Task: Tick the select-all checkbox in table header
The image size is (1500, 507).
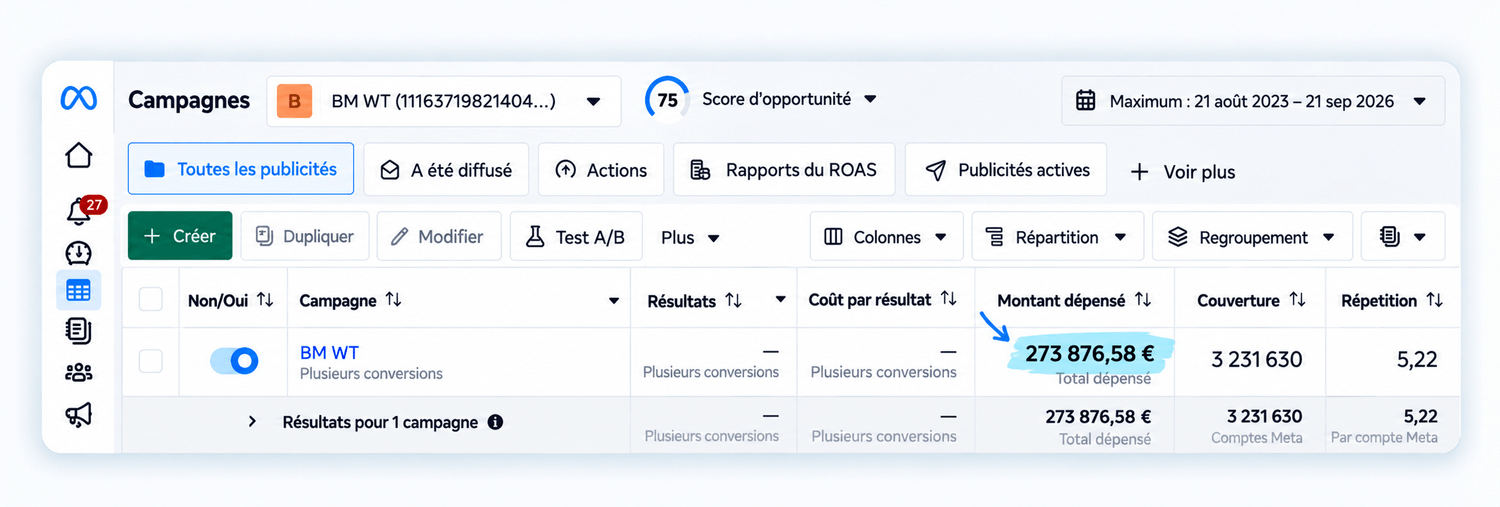Action: (x=150, y=299)
